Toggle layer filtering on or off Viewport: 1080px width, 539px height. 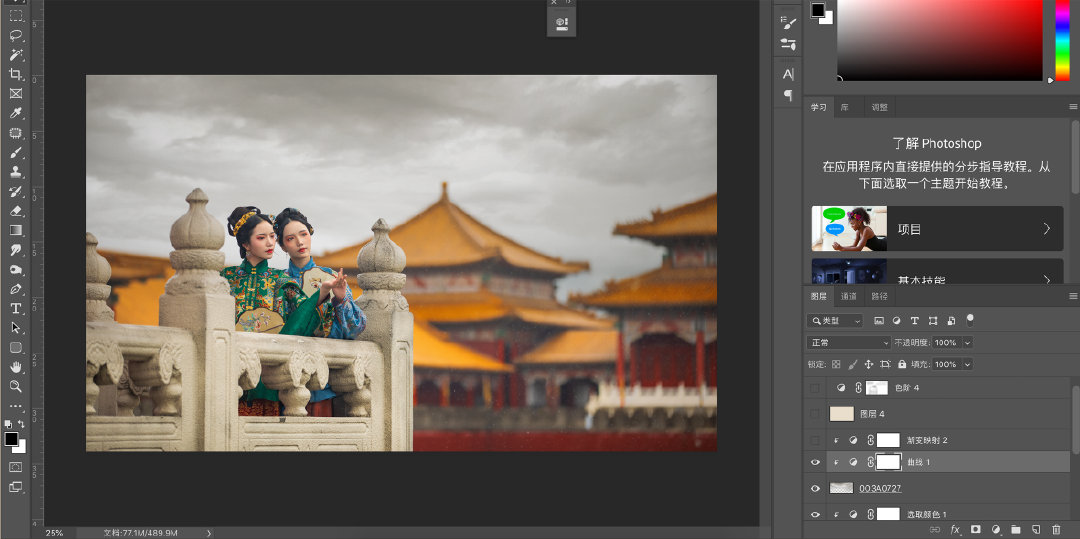click(970, 319)
